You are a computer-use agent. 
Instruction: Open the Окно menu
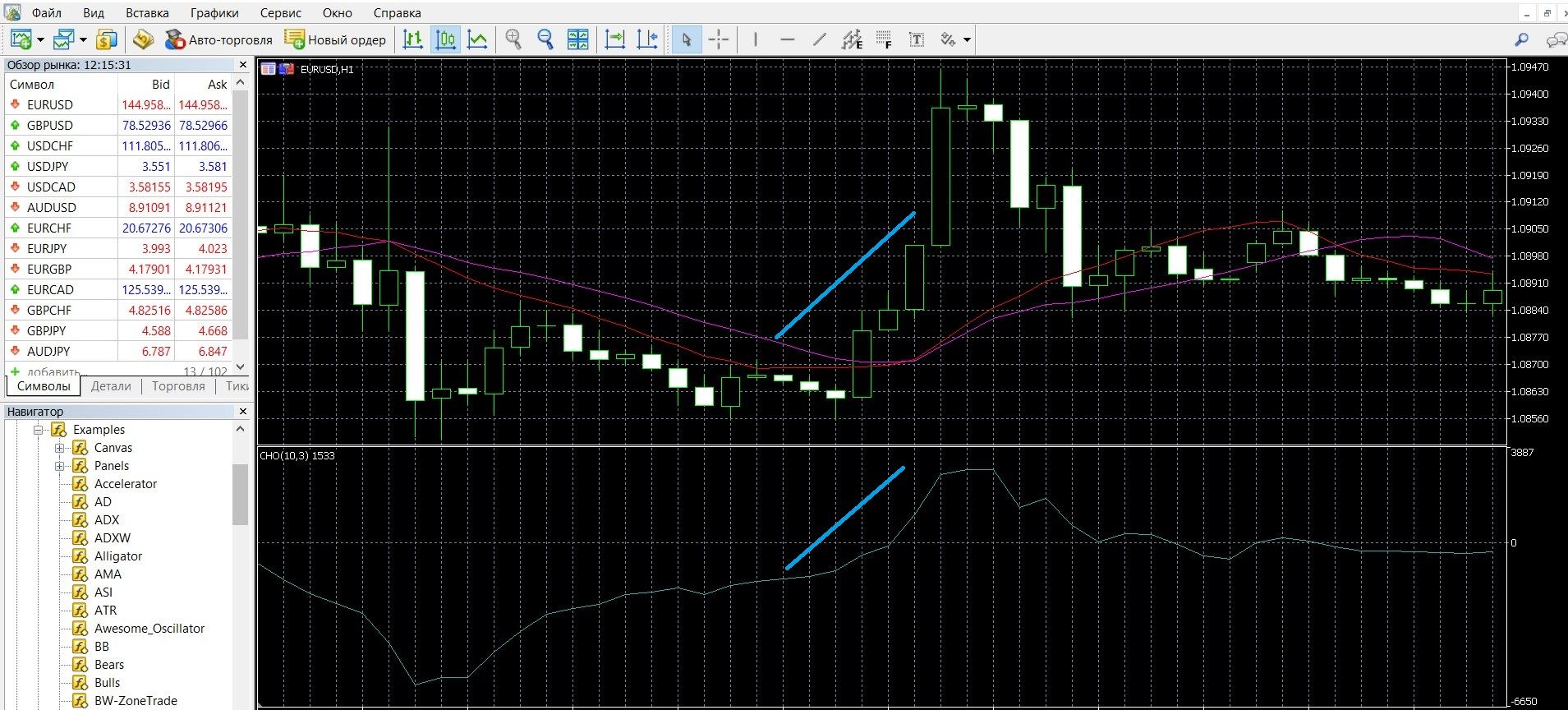click(337, 12)
